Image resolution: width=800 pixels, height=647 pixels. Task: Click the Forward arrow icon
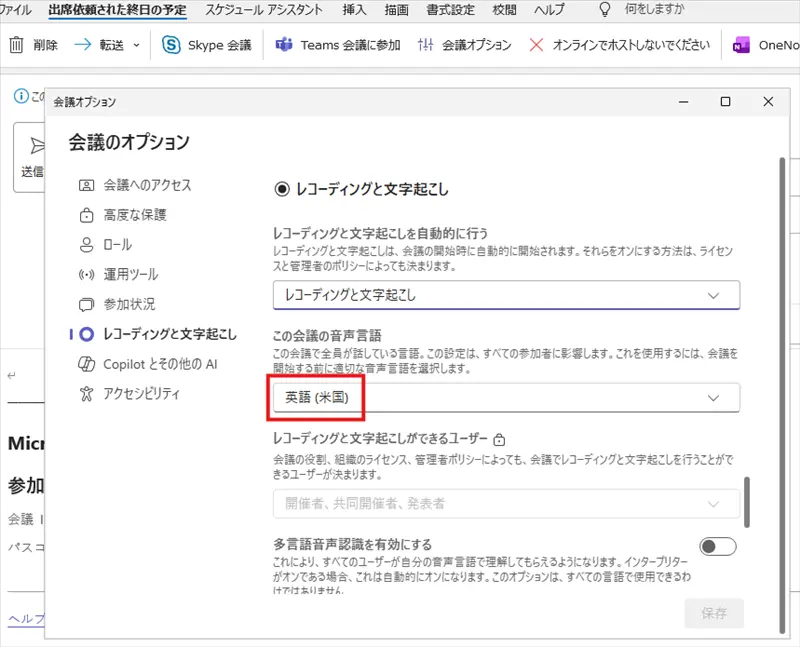(x=82, y=45)
